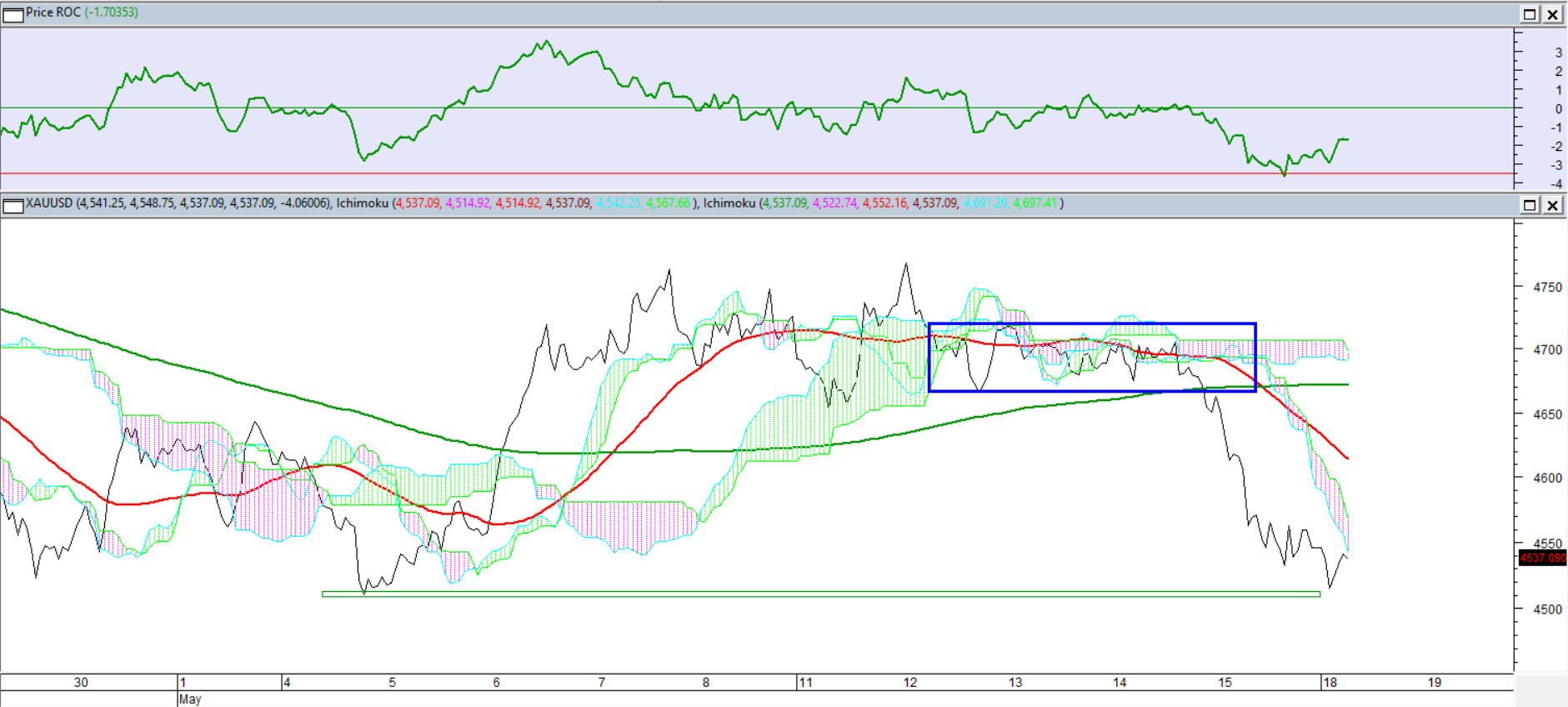Click the first Ichimoku indicator label
1568x707 pixels.
click(x=363, y=203)
